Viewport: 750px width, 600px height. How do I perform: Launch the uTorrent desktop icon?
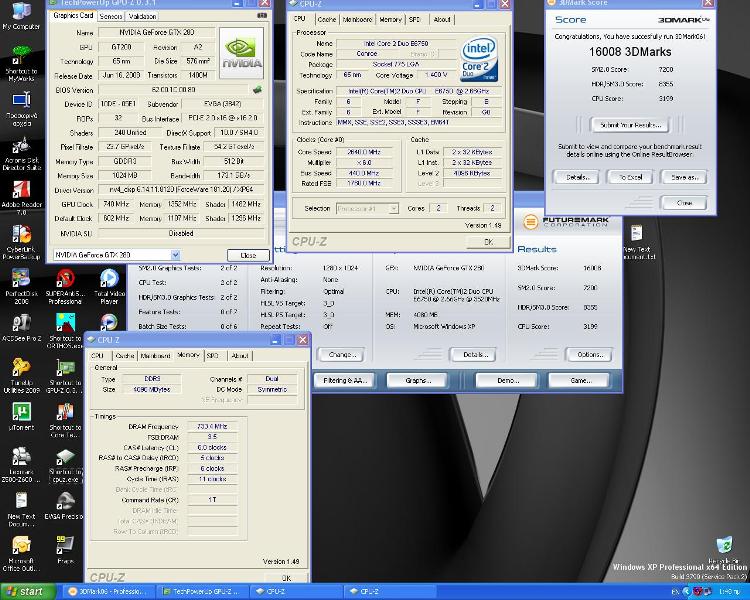coord(21,416)
